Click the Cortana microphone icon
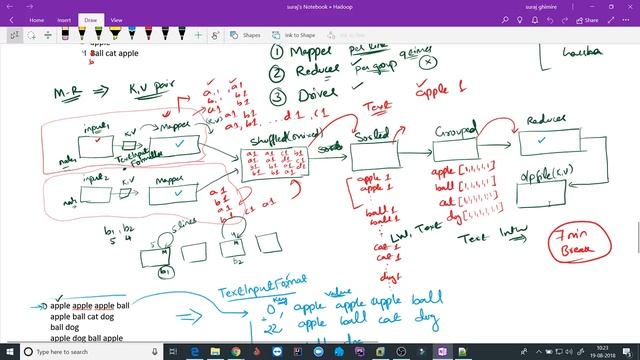The height and width of the screenshot is (360, 640). click(155, 351)
